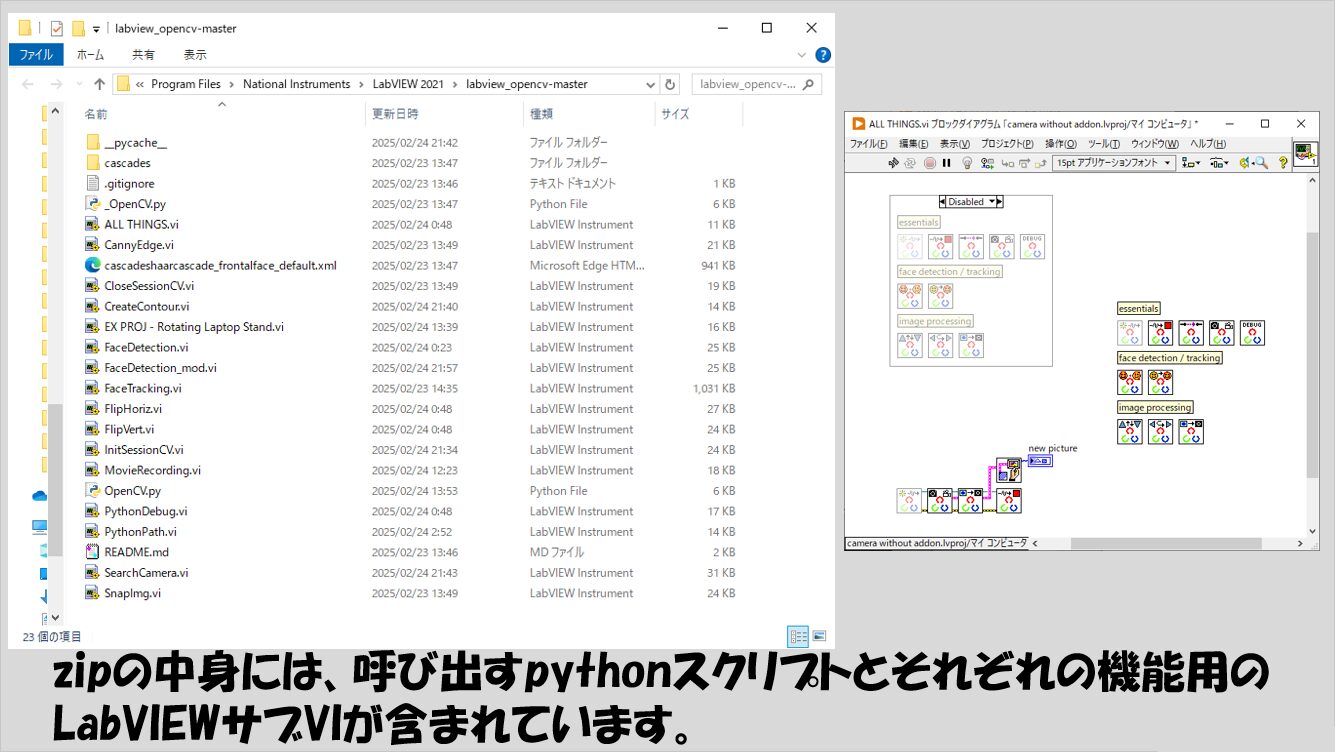
Task: Click the new picture indicator terminal
Action: (1040, 460)
